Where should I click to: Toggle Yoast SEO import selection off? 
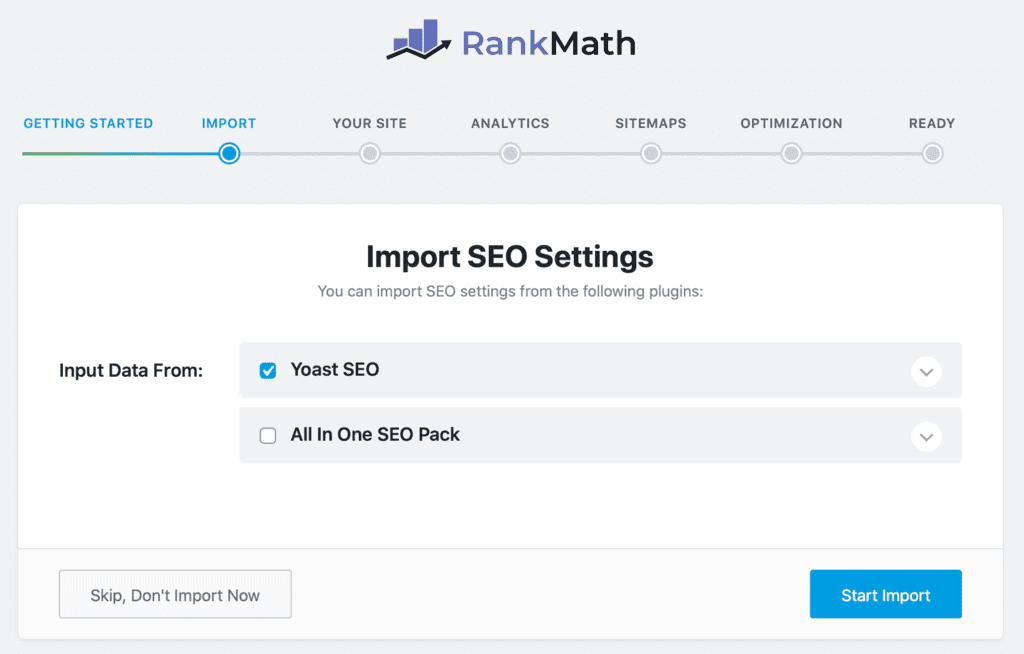coord(267,370)
